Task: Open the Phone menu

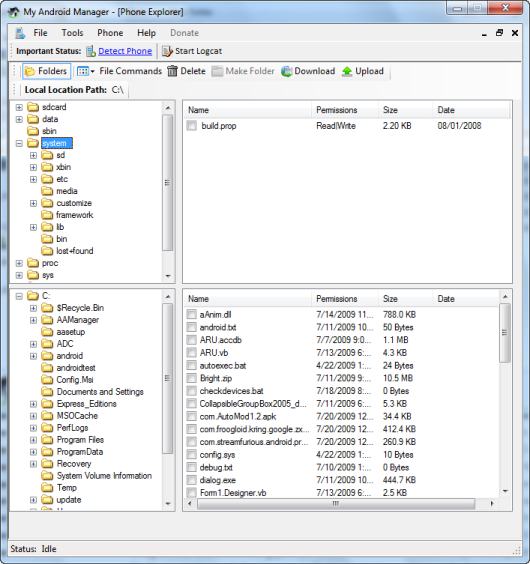Action: [110, 33]
